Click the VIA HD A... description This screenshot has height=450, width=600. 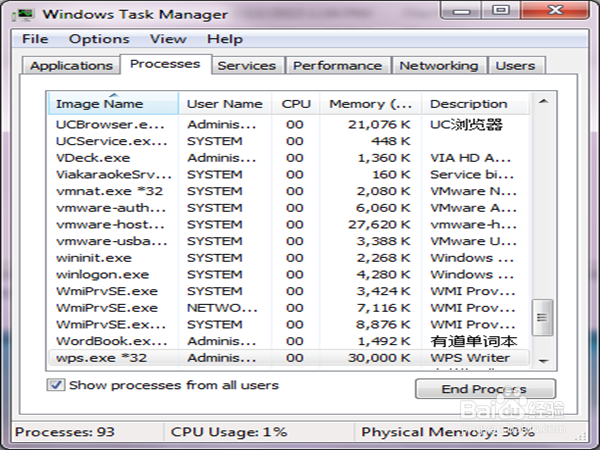[471, 158]
